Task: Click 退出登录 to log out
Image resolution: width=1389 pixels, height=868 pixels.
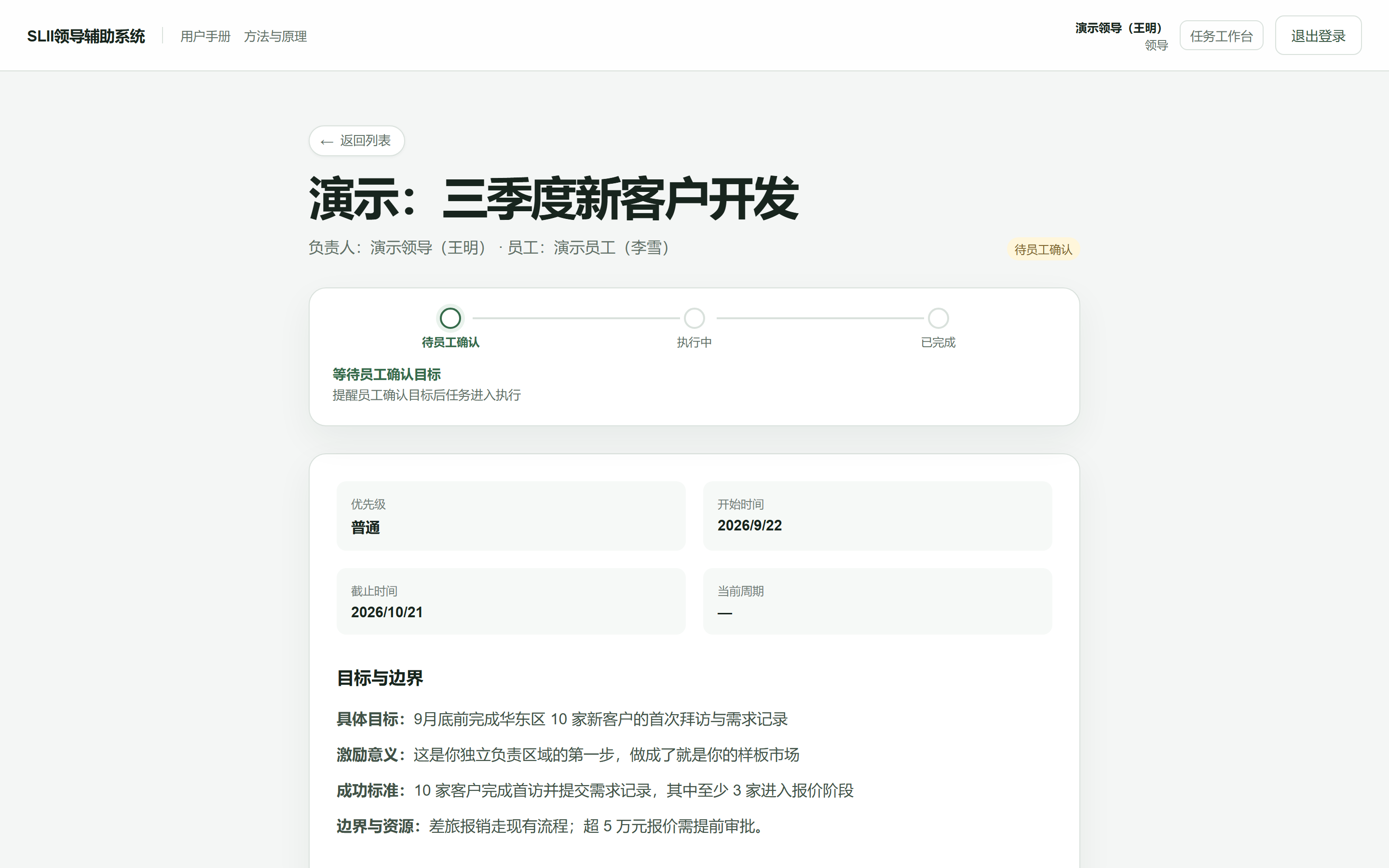Action: [x=1318, y=36]
